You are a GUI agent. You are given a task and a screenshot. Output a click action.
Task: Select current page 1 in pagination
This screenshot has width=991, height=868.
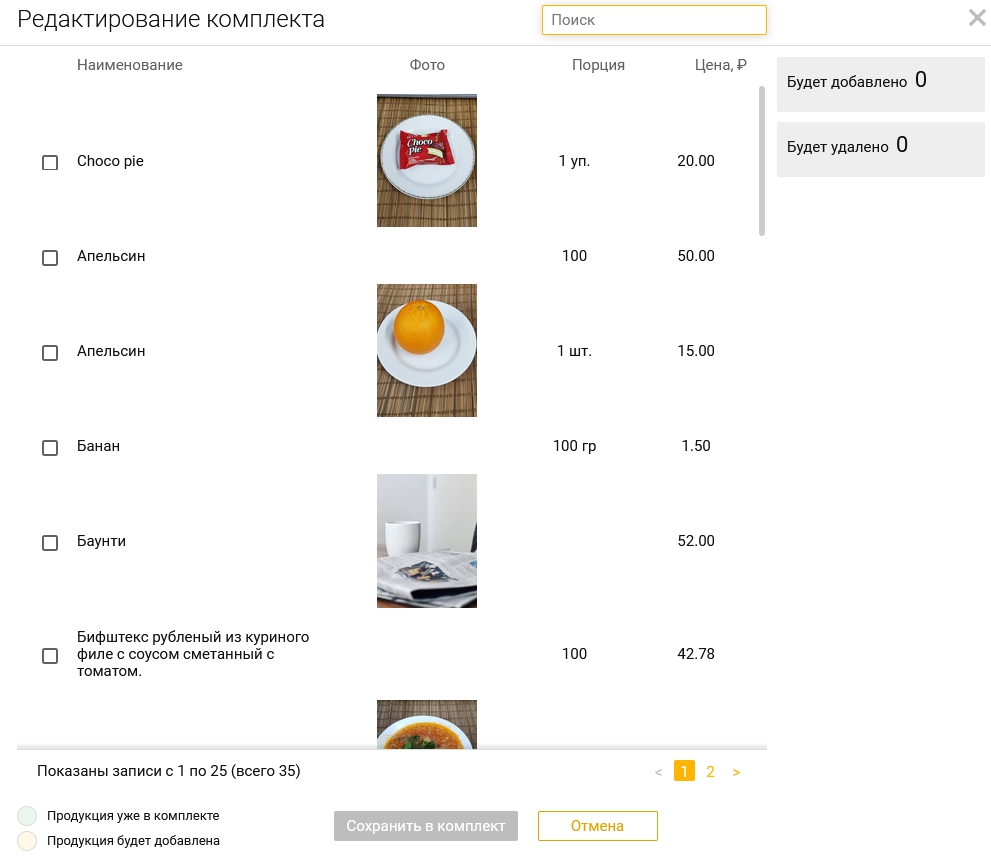coord(684,771)
